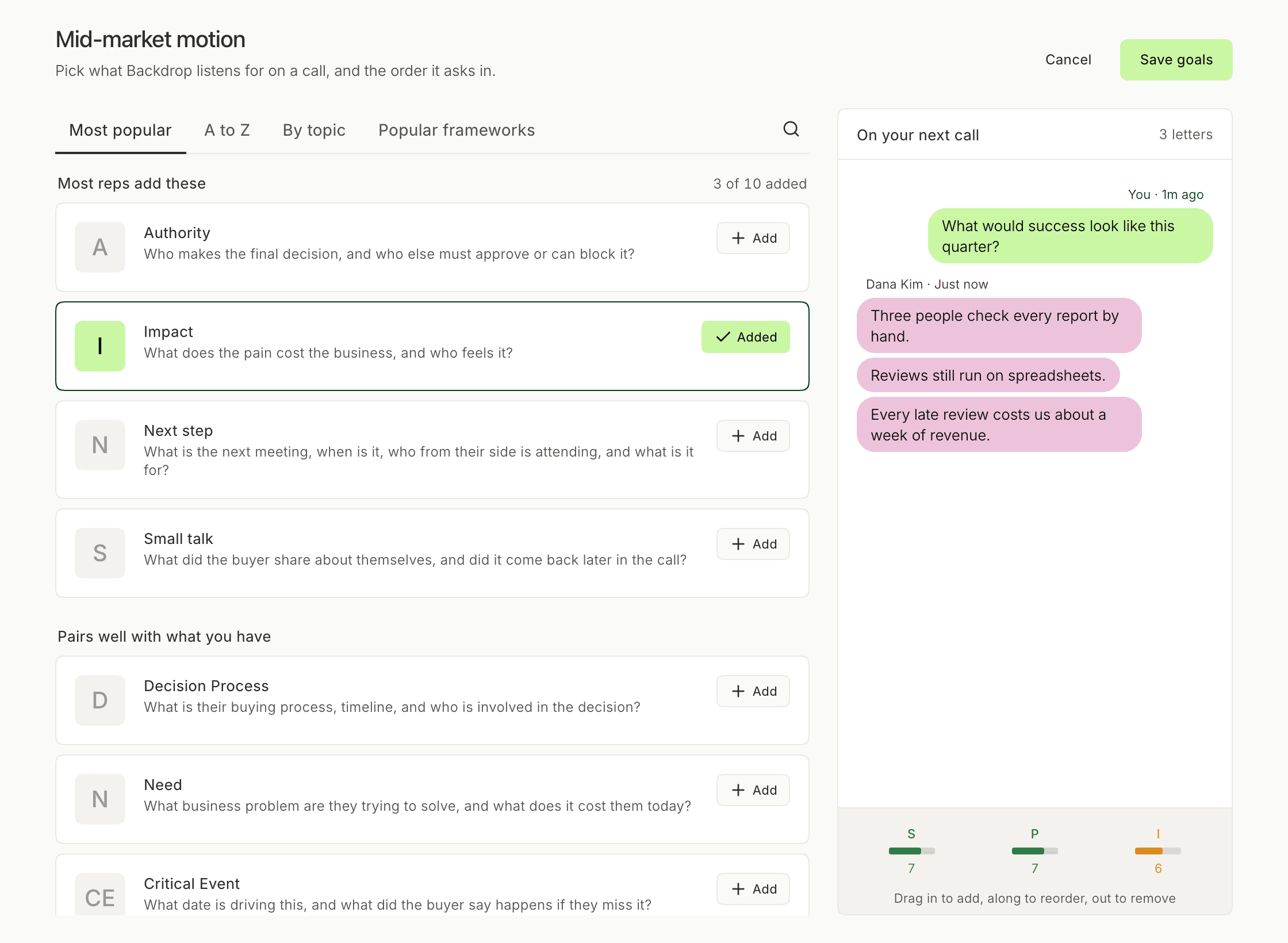This screenshot has height=943, width=1288.
Task: Add the Critical Event goal
Action: coord(753,889)
